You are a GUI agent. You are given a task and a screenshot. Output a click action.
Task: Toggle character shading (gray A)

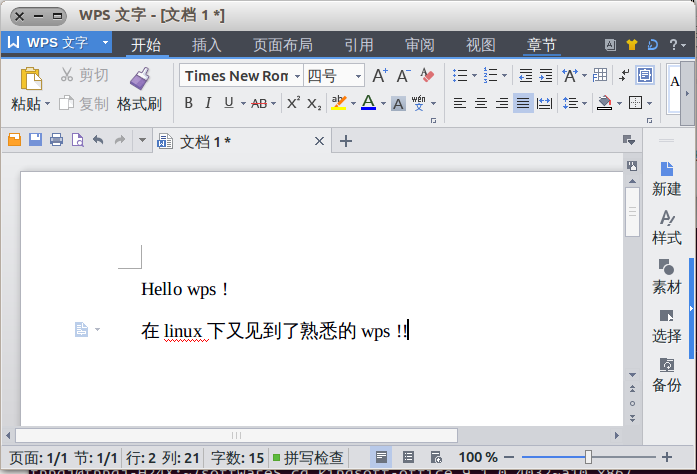click(398, 104)
